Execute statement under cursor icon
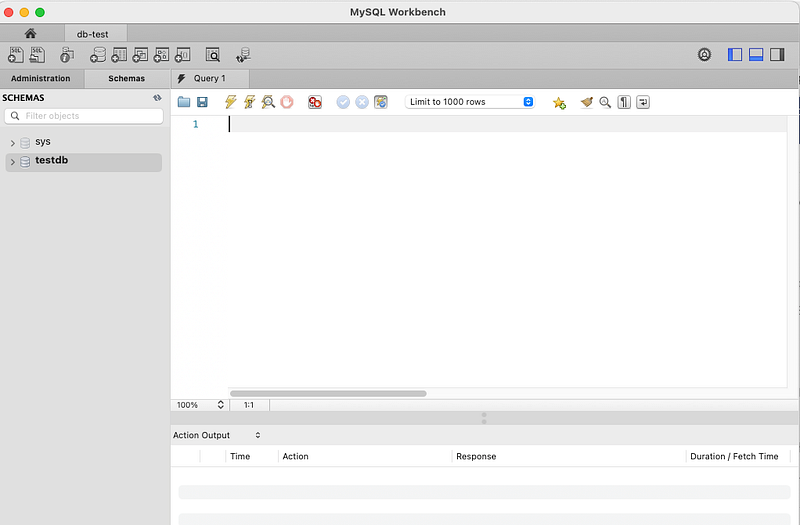This screenshot has width=800, height=525. click(249, 102)
